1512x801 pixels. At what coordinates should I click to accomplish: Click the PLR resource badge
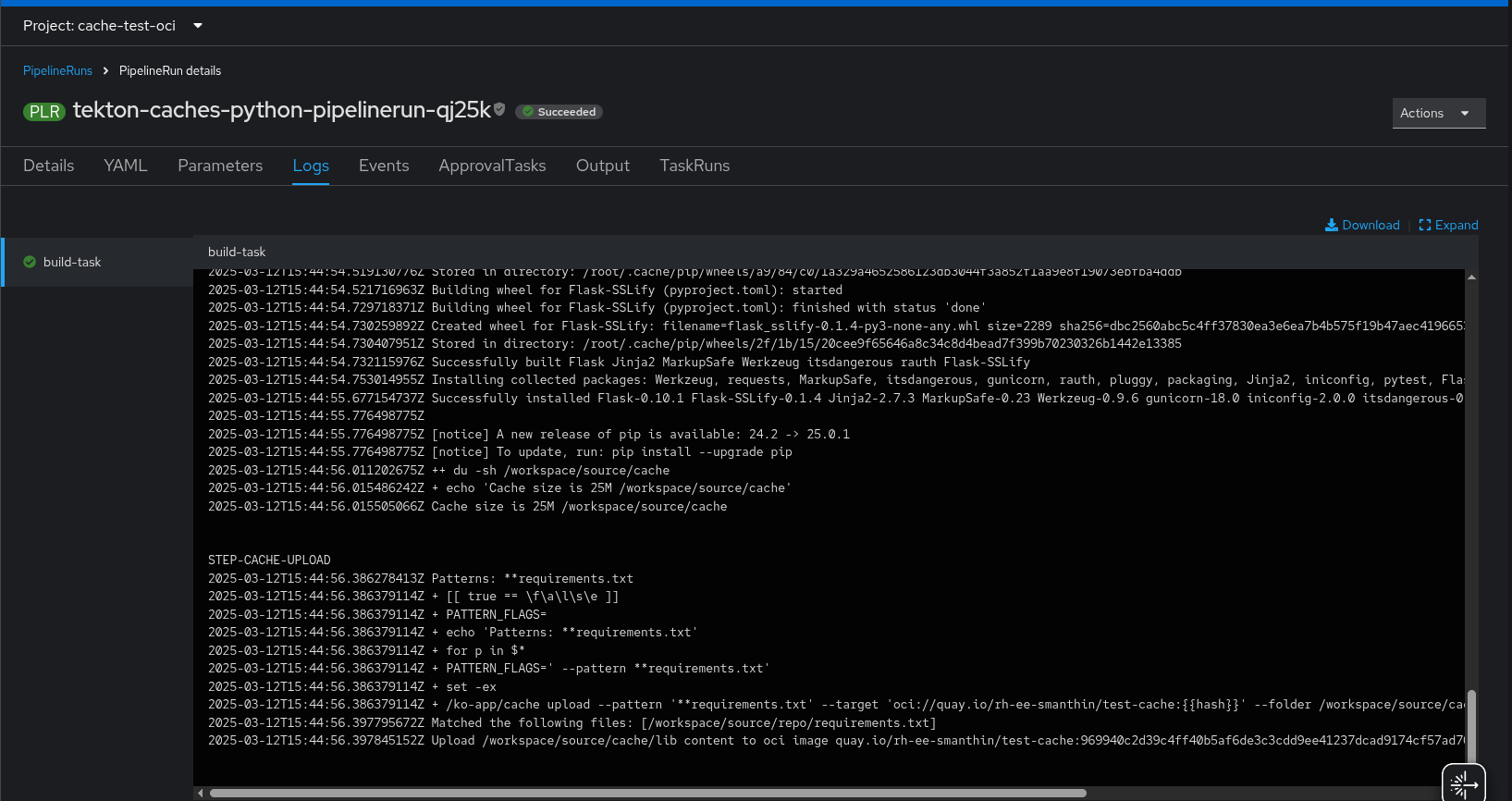(44, 112)
